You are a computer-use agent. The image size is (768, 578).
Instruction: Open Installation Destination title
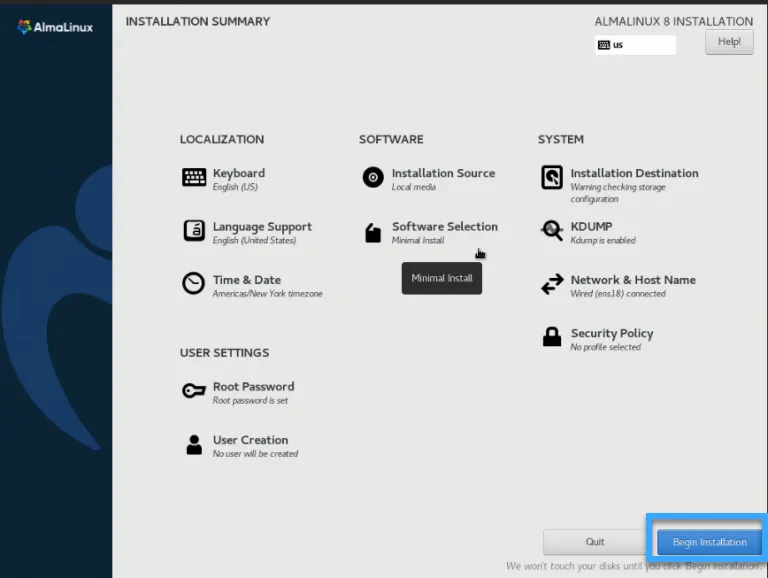[x=634, y=173]
